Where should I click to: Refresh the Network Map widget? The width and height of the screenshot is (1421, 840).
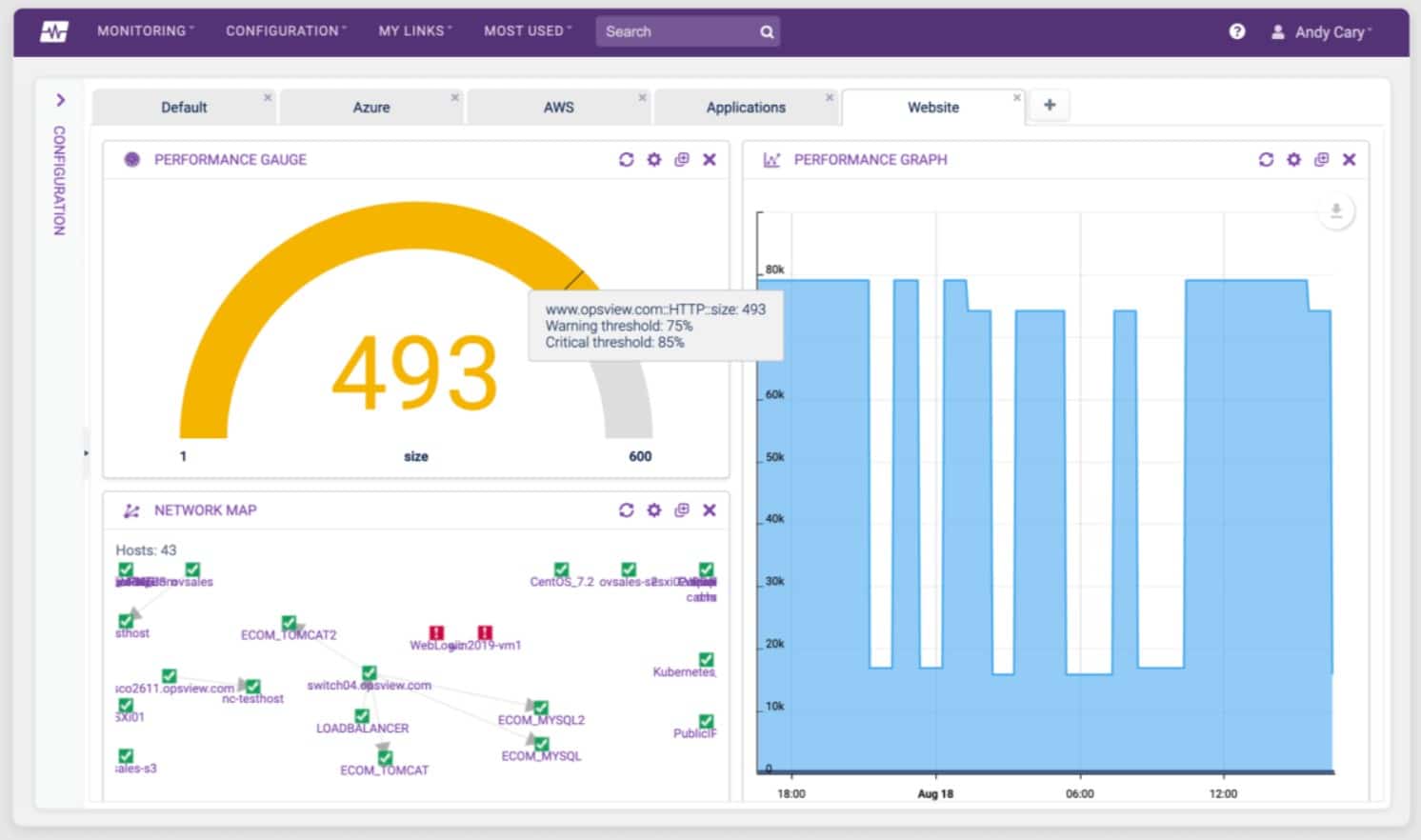pos(626,510)
